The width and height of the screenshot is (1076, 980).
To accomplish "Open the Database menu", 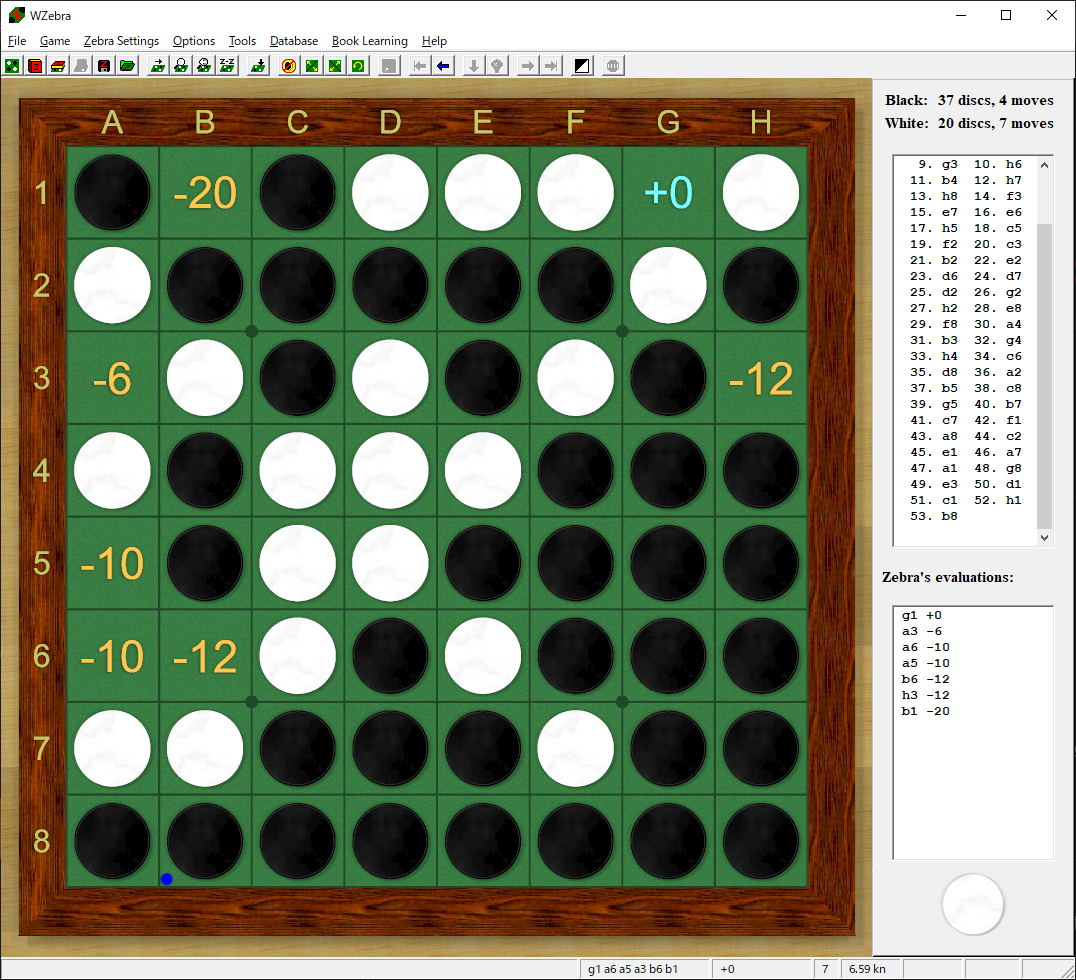I will click(294, 41).
